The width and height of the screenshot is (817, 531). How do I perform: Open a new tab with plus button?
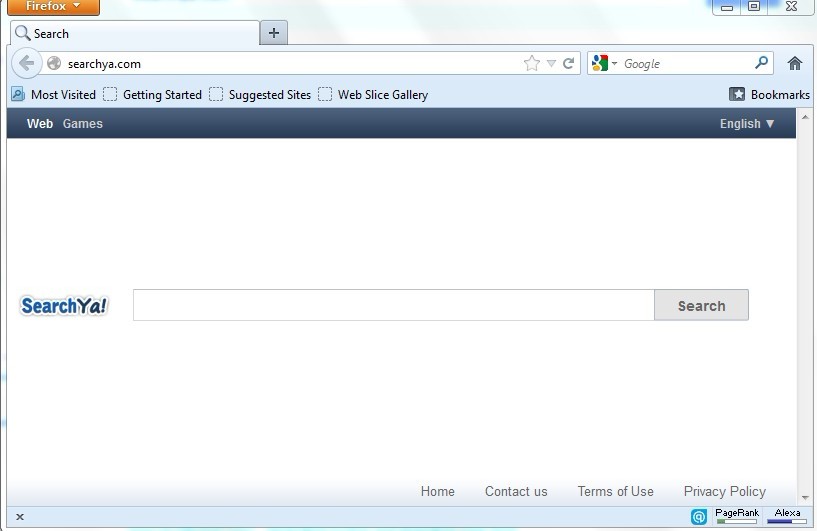[x=274, y=33]
